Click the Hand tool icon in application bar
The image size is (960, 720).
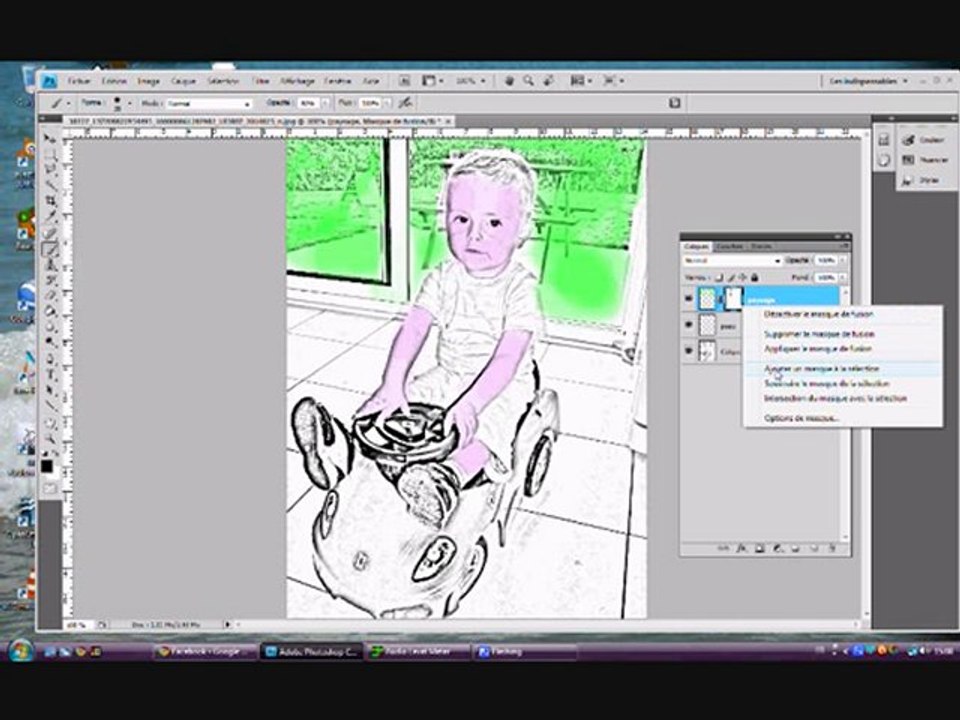pyautogui.click(x=509, y=81)
